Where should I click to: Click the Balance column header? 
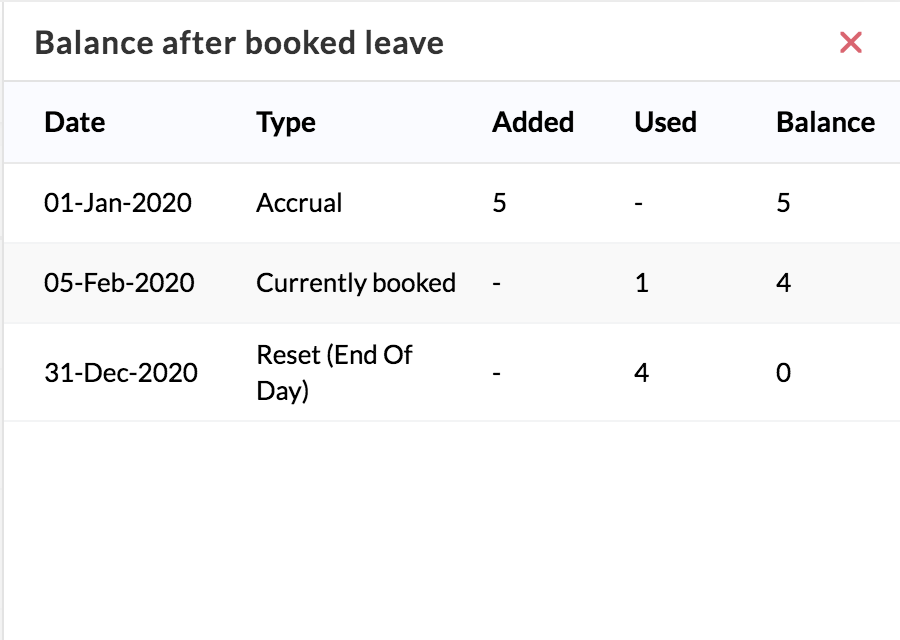825,122
